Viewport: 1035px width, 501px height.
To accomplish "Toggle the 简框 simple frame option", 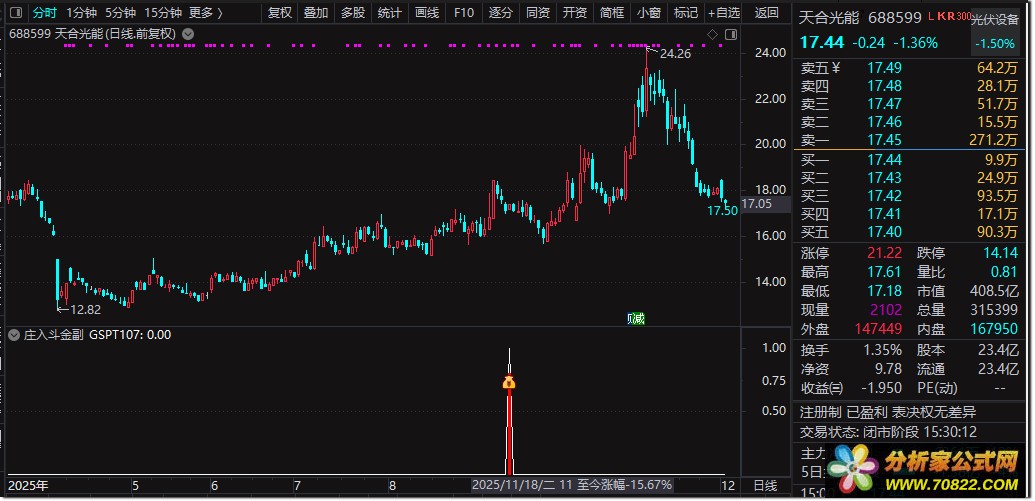I will 612,13.
